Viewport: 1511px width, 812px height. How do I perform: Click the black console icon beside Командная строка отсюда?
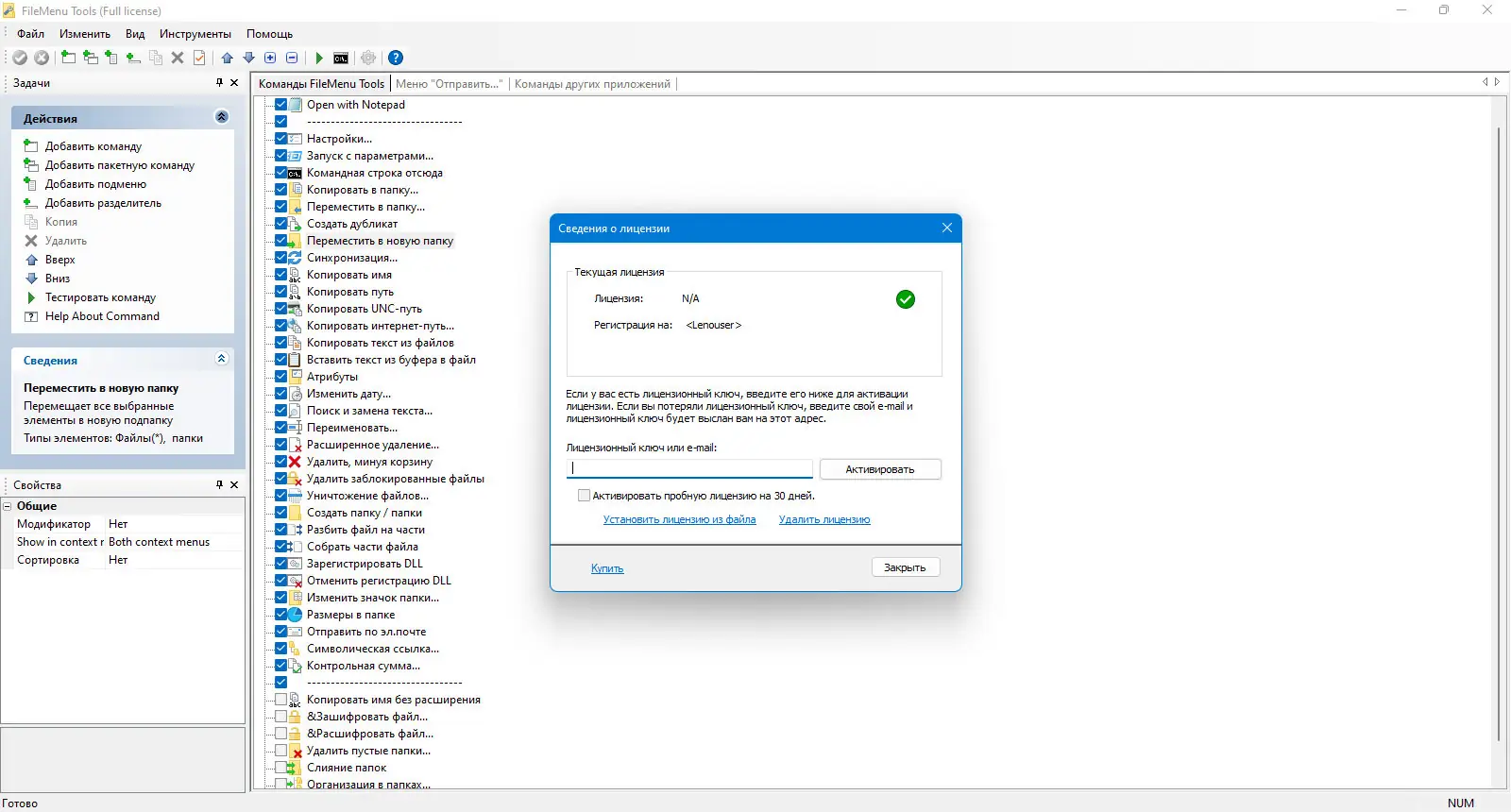coord(295,173)
